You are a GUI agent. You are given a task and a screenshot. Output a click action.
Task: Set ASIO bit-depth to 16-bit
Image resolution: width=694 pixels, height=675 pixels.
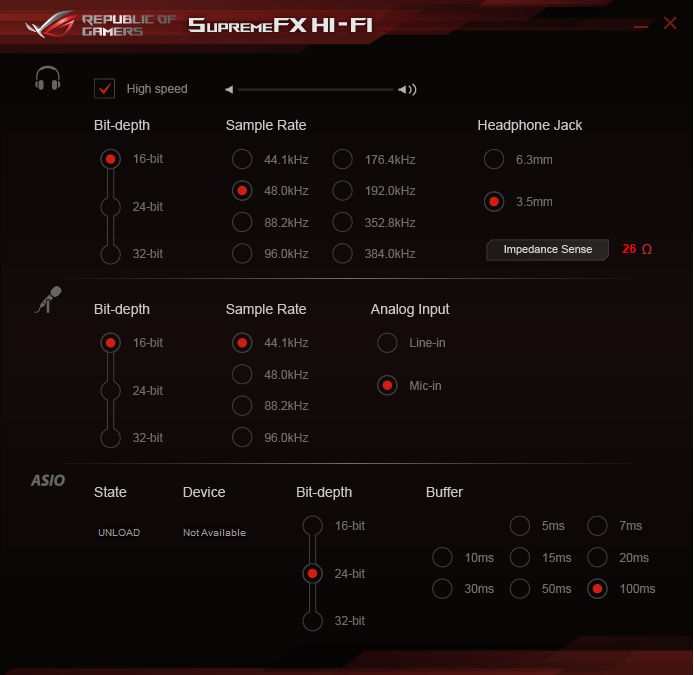point(312,526)
